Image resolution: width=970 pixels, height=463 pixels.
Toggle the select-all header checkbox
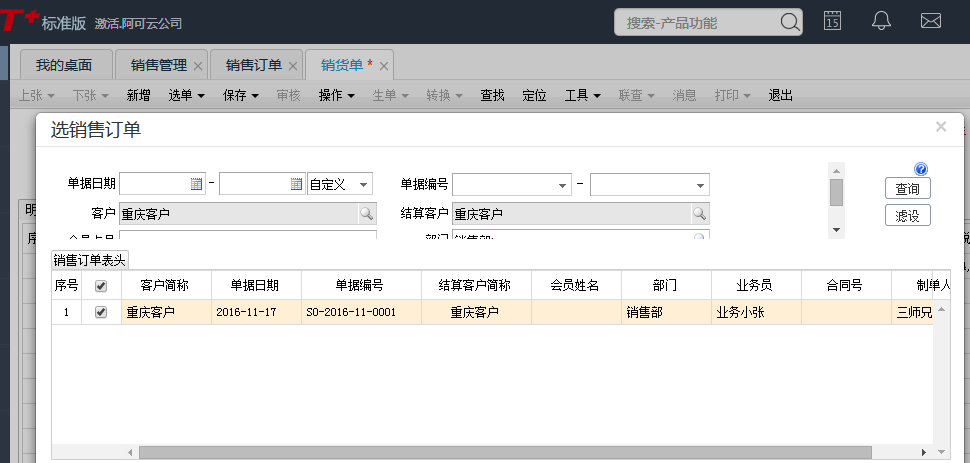tap(101, 285)
